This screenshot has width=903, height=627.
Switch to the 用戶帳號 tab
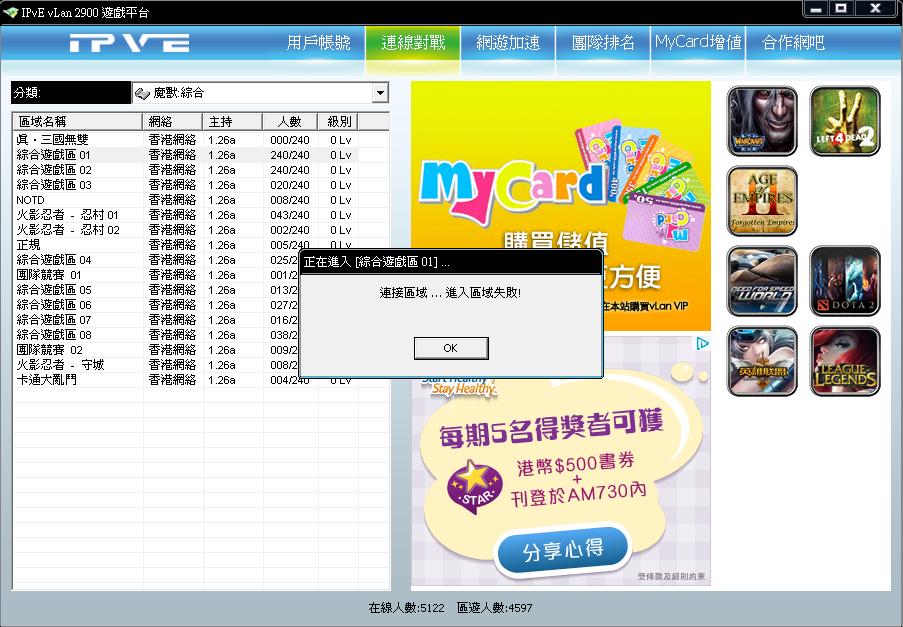(318, 43)
